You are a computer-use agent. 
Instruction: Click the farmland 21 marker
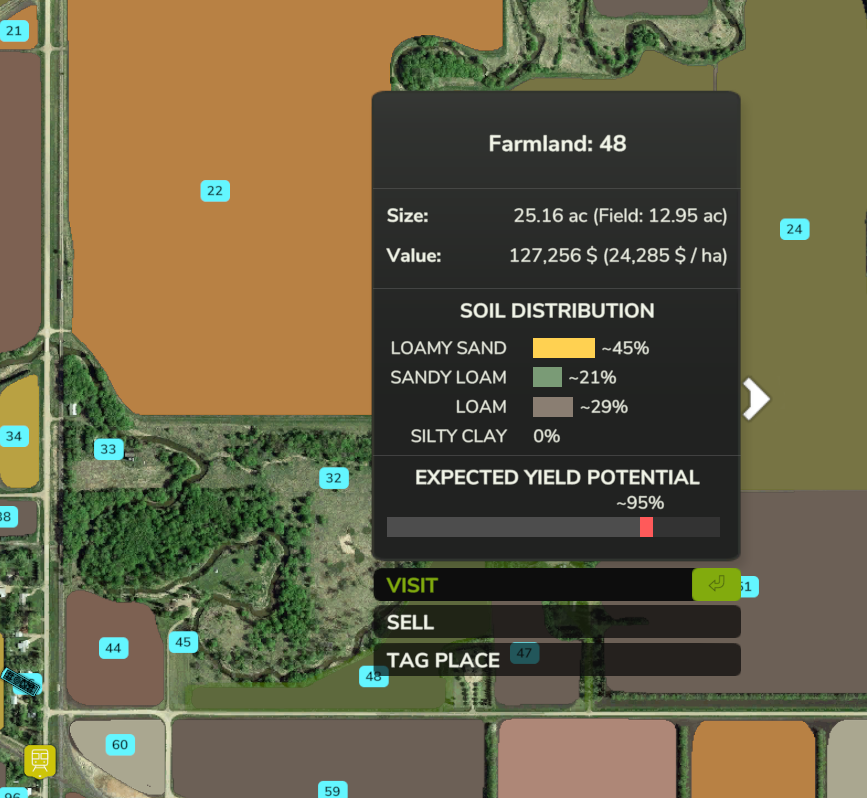tap(14, 31)
